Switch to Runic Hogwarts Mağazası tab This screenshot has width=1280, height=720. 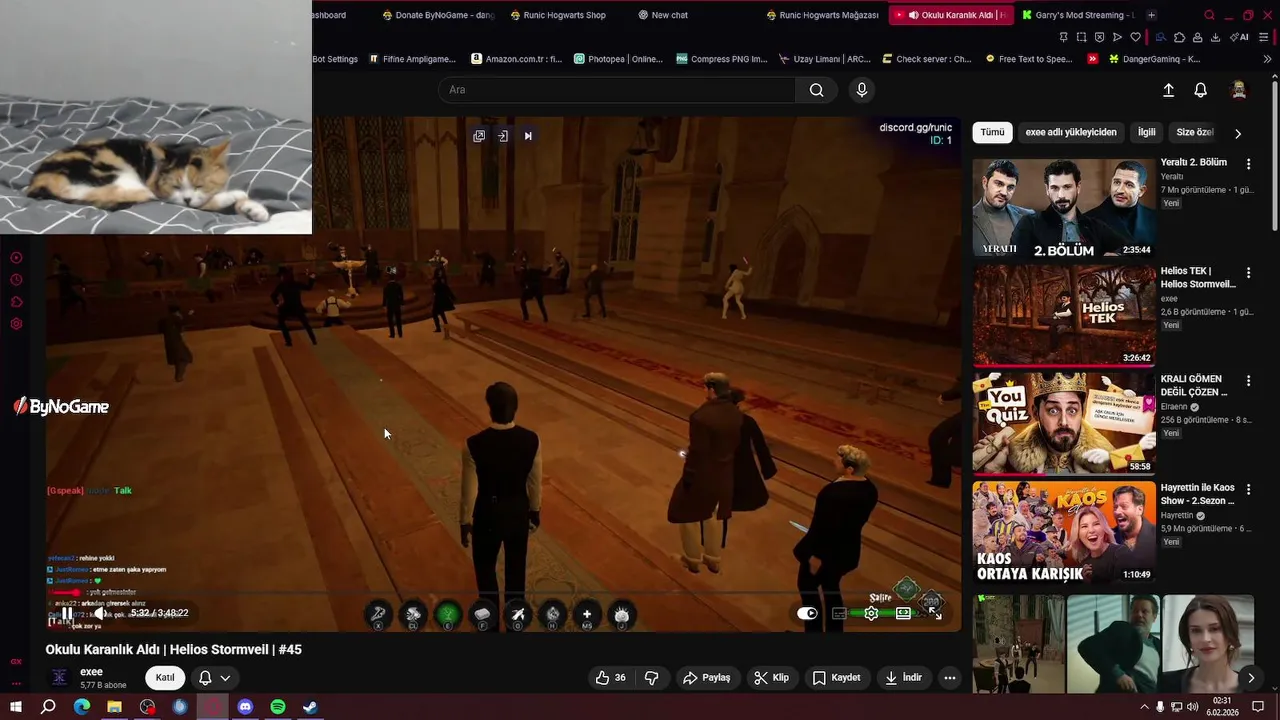[822, 15]
